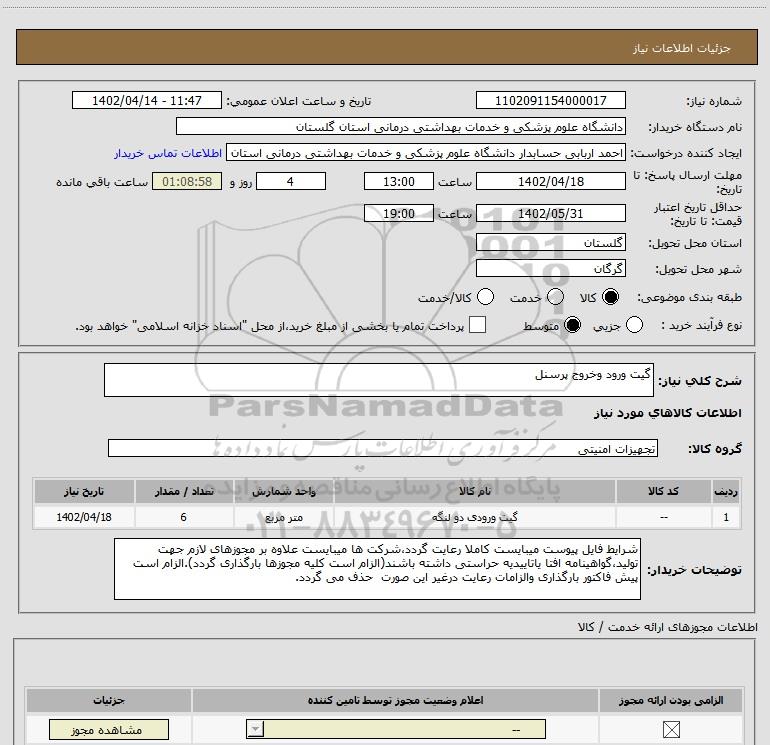770x745 pixels.
Task: Click unit cell متر مربع
Action: pyautogui.click(x=283, y=517)
